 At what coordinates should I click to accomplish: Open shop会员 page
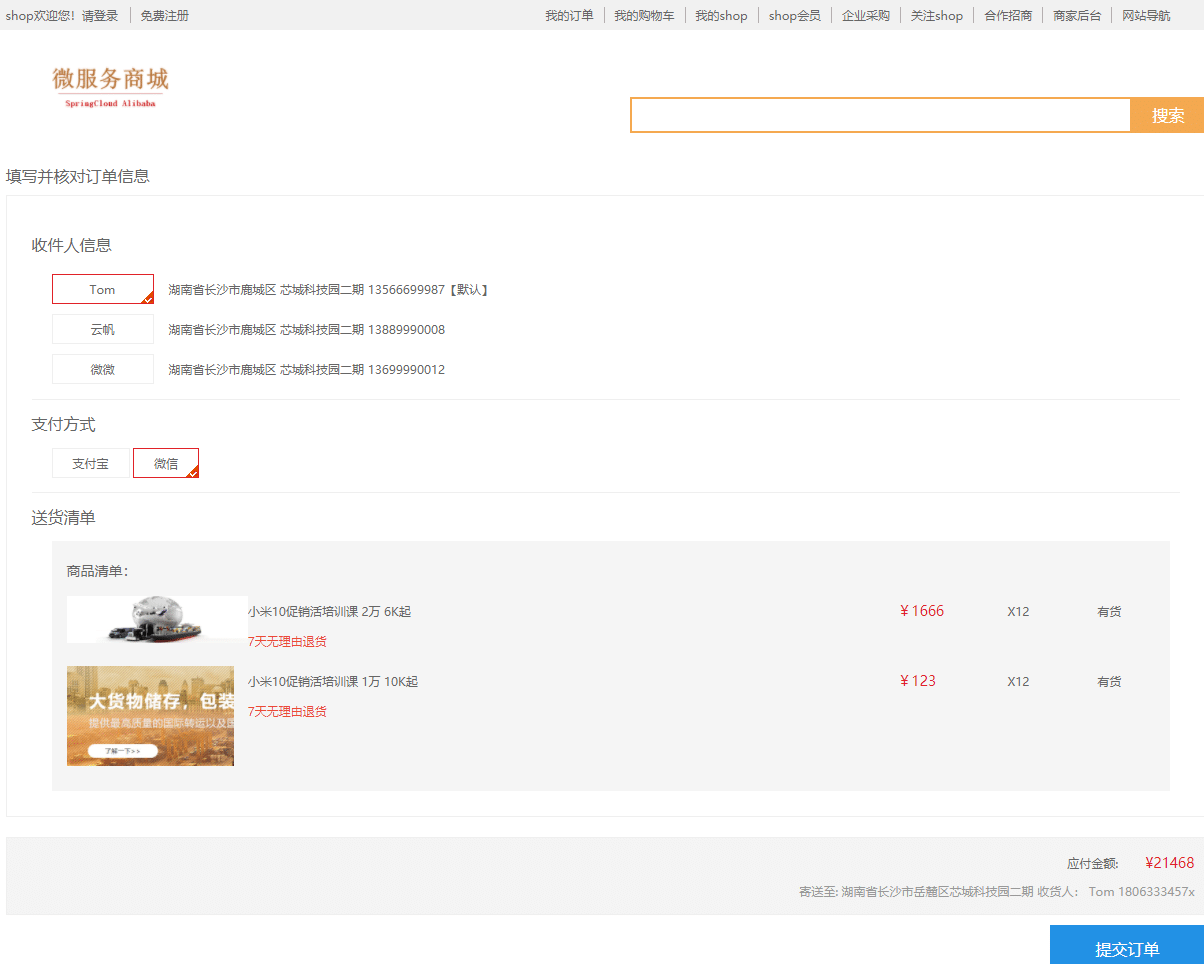pos(794,16)
